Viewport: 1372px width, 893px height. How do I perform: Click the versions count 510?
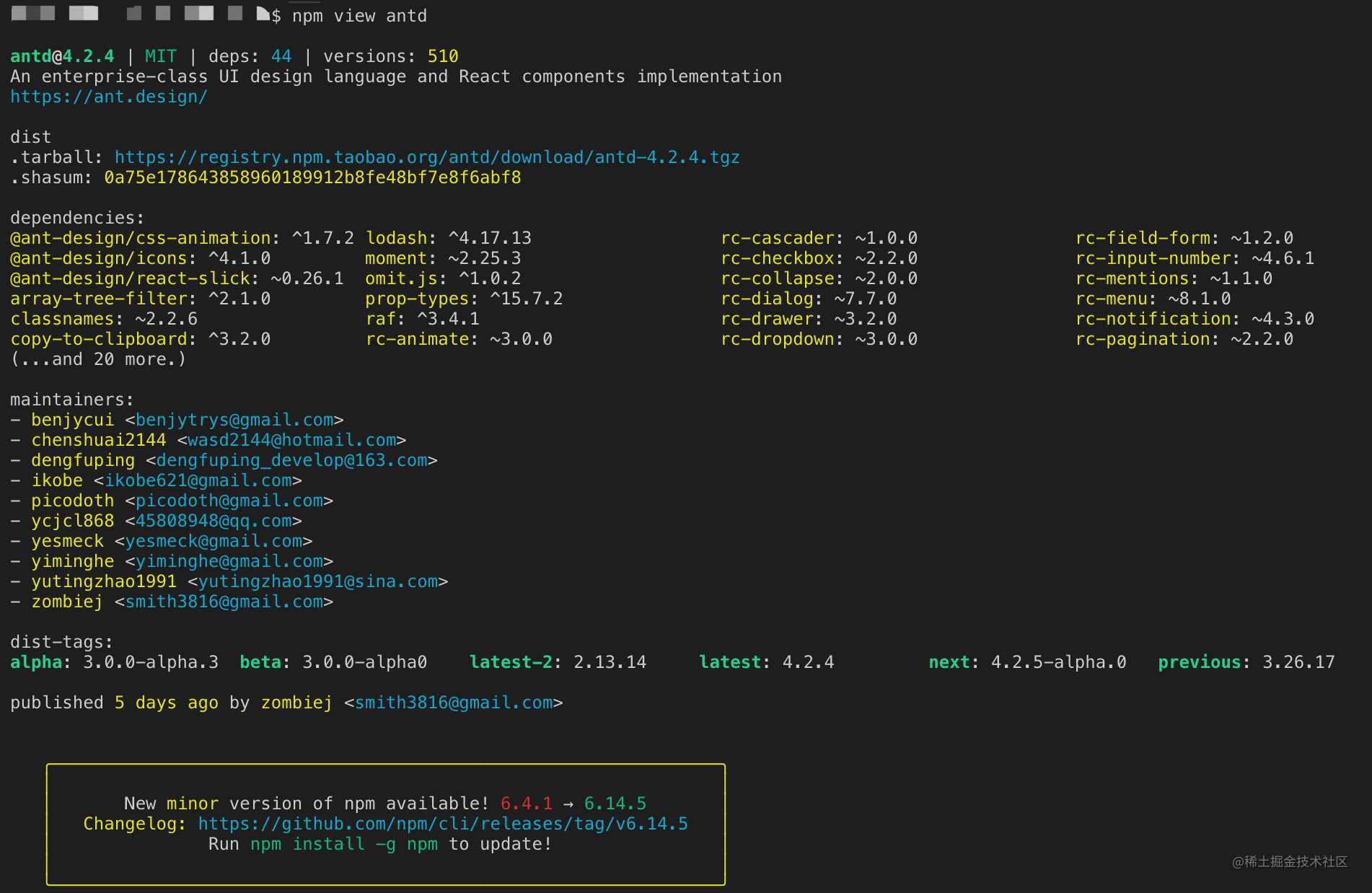[x=443, y=56]
